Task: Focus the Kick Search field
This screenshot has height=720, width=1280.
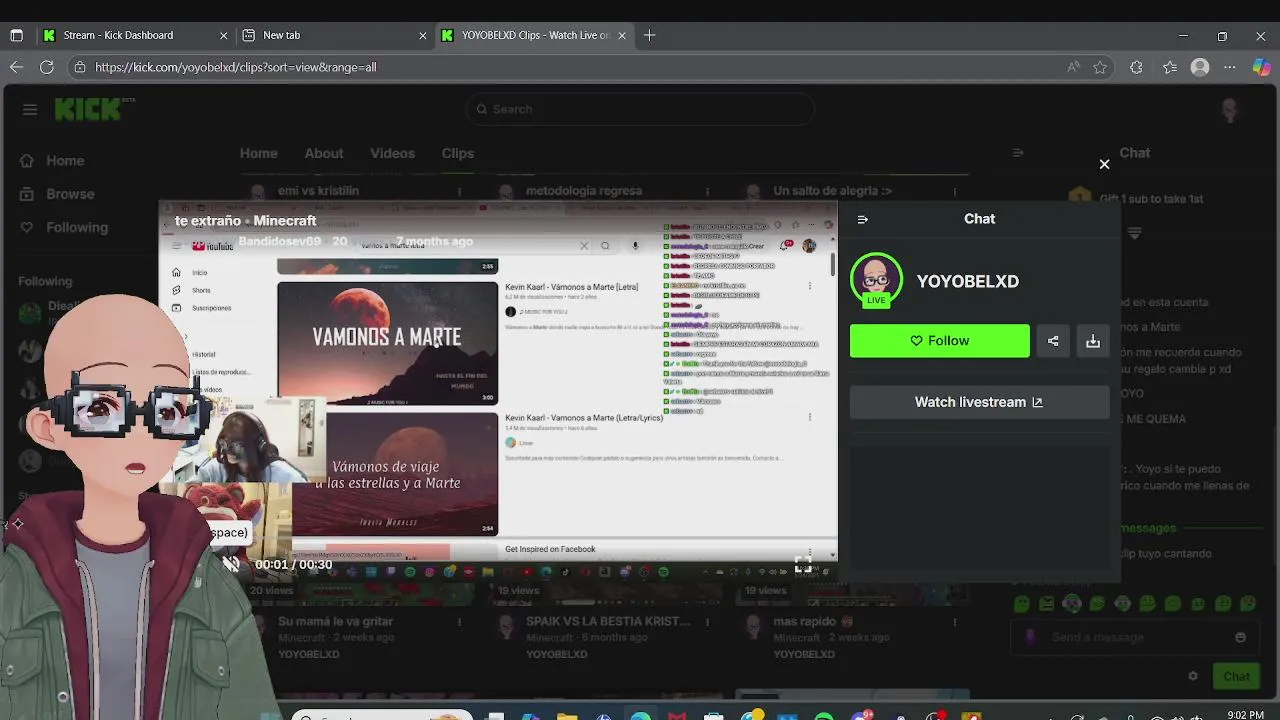Action: [x=640, y=109]
